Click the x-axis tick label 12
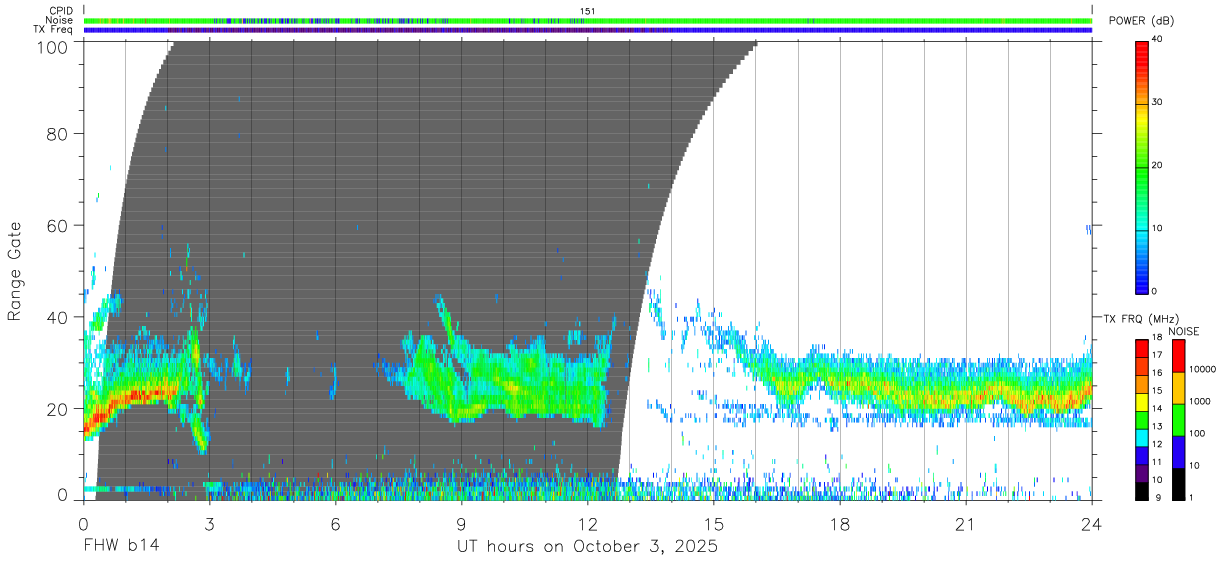 587,524
